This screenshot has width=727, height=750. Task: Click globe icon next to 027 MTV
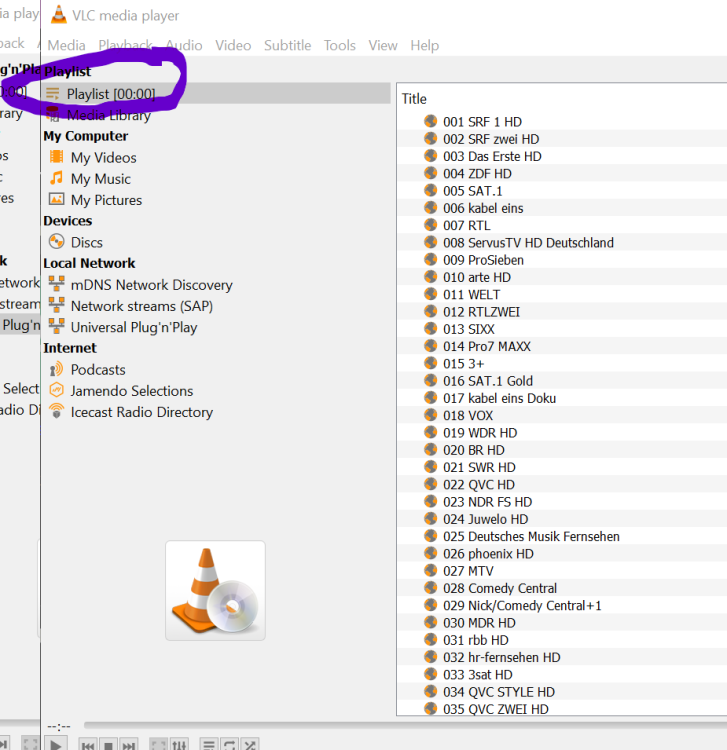pyautogui.click(x=430, y=570)
